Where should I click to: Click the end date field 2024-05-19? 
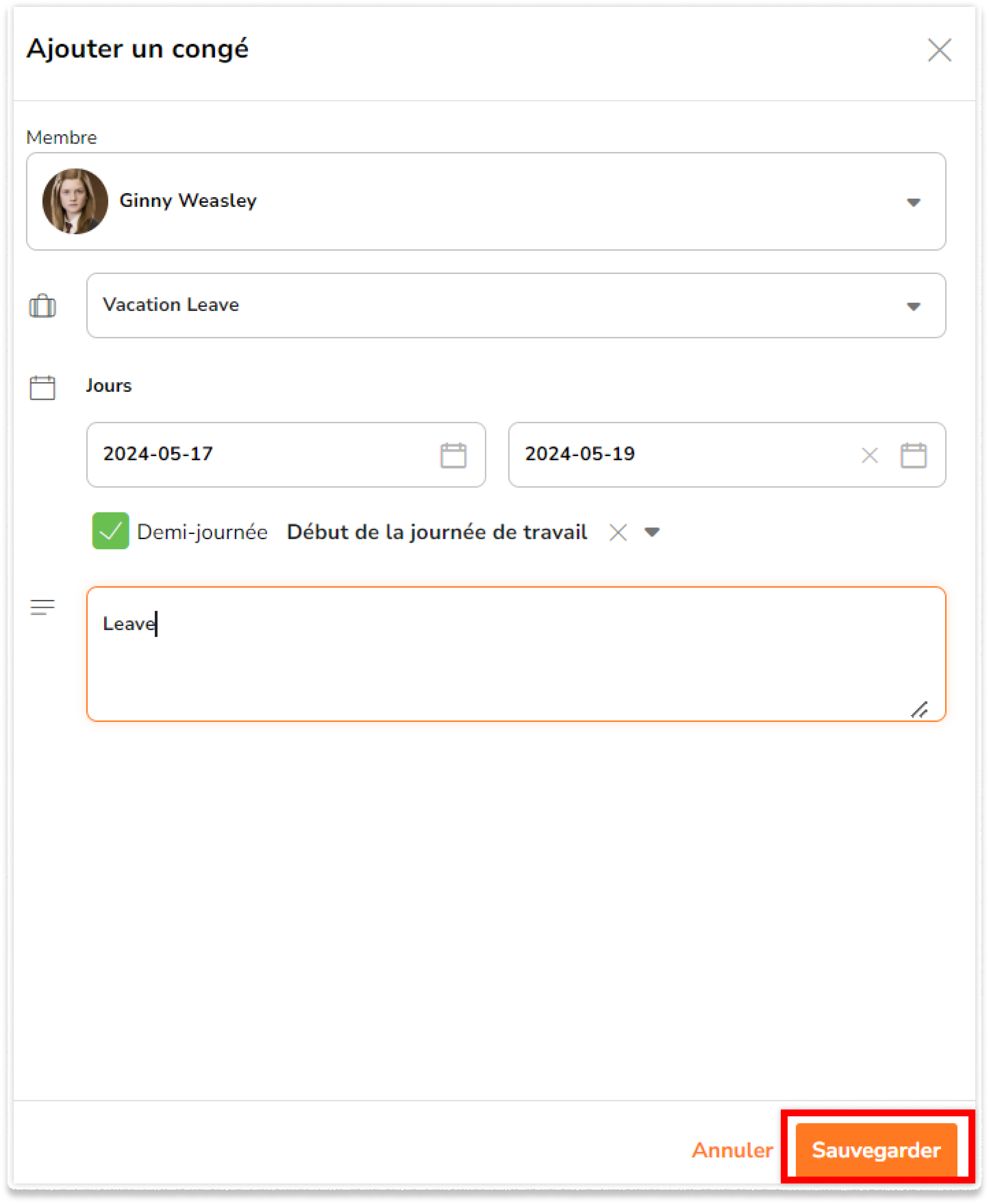pos(727,454)
